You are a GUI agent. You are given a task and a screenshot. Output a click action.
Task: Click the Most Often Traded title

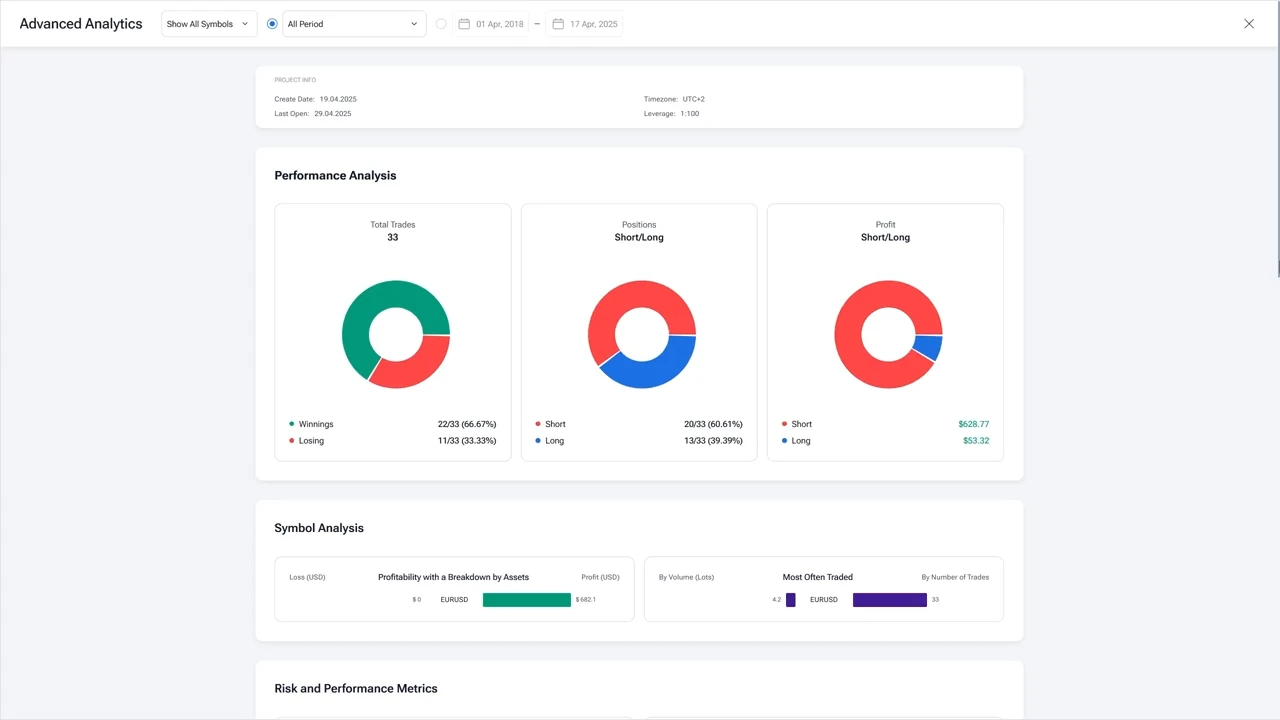click(818, 577)
